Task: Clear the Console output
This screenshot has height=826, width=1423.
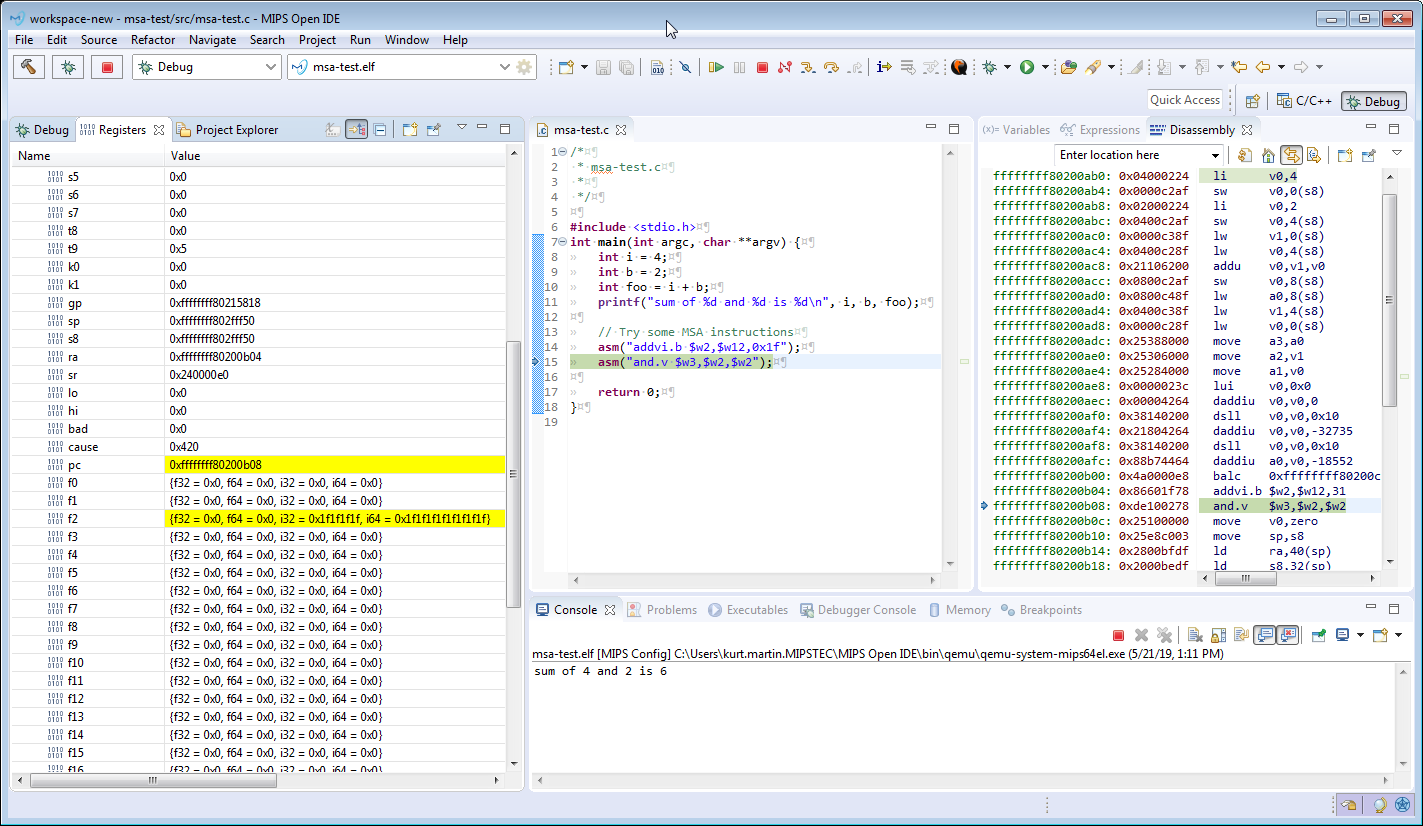Action: coord(1193,634)
